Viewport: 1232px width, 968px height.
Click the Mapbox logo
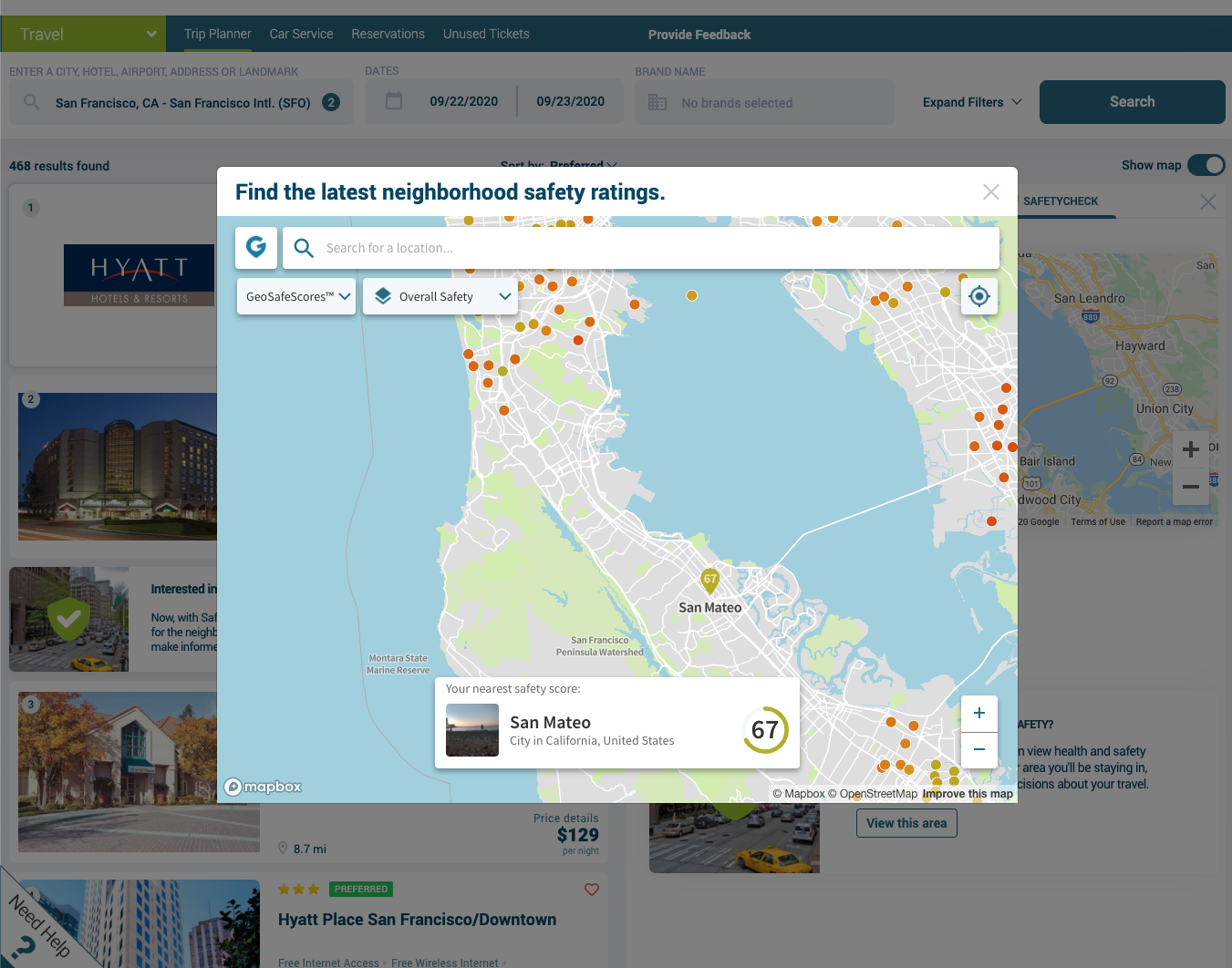263,787
